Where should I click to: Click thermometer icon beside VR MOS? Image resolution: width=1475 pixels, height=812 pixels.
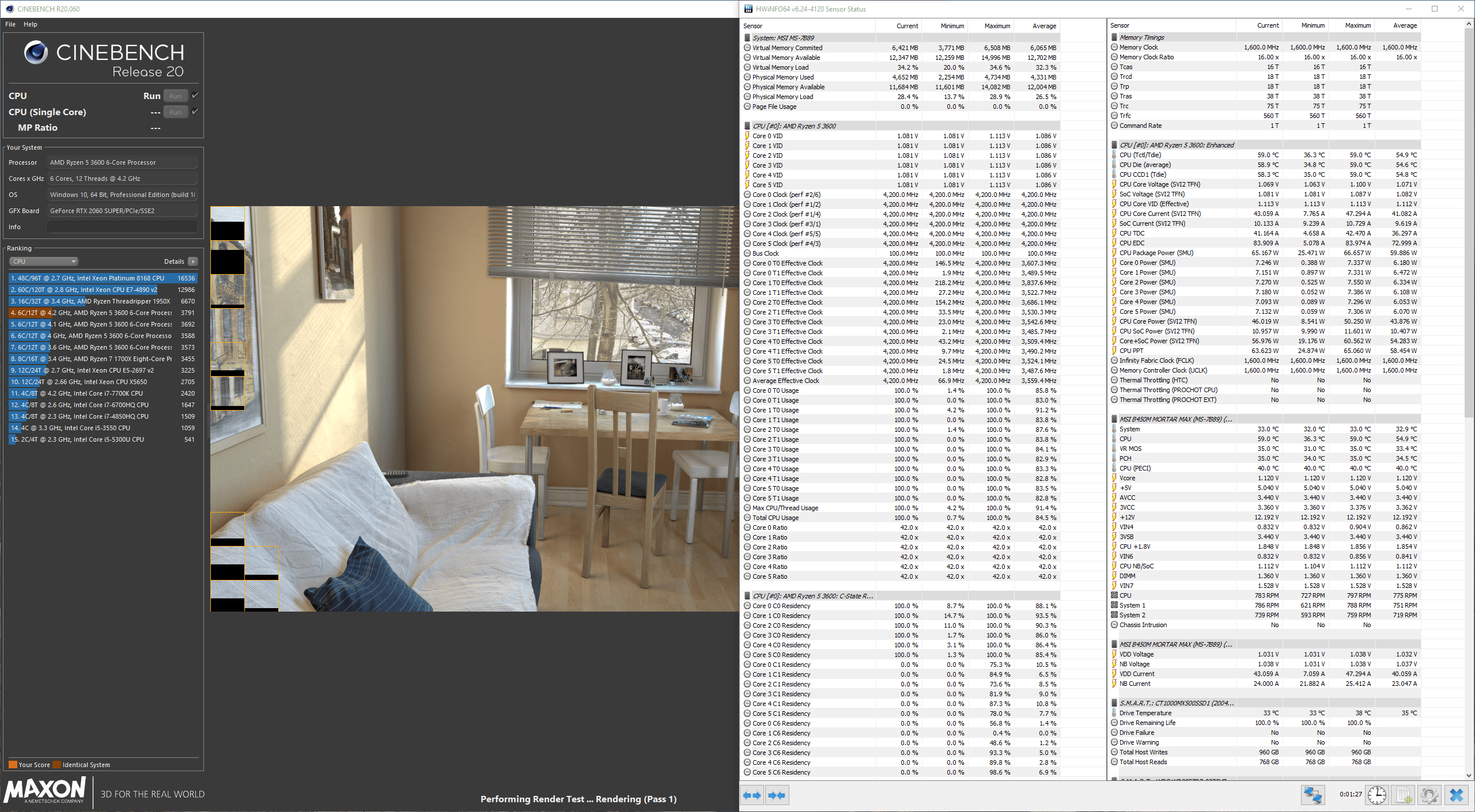point(1114,449)
